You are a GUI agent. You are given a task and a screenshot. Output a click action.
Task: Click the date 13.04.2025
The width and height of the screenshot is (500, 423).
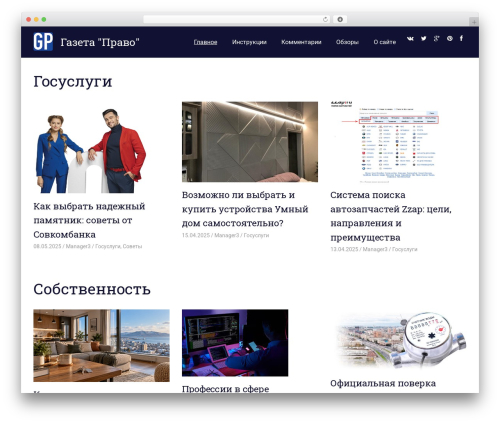(344, 249)
